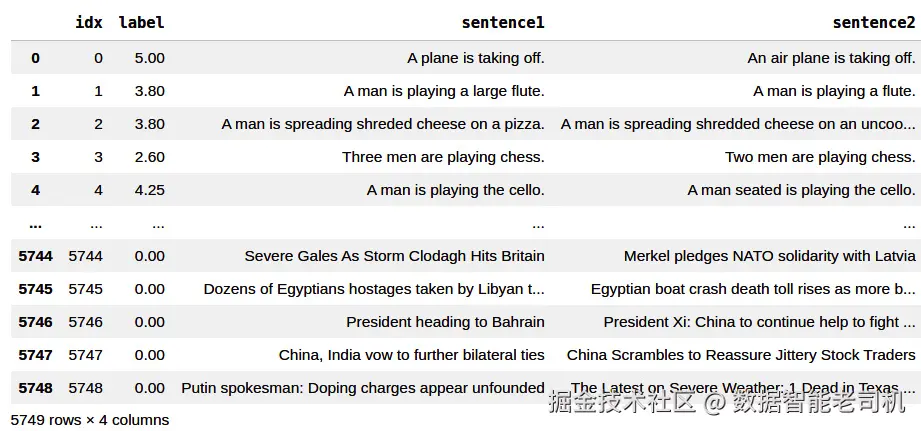Click the 4.25 label value
This screenshot has height=431, width=921.
(x=149, y=190)
